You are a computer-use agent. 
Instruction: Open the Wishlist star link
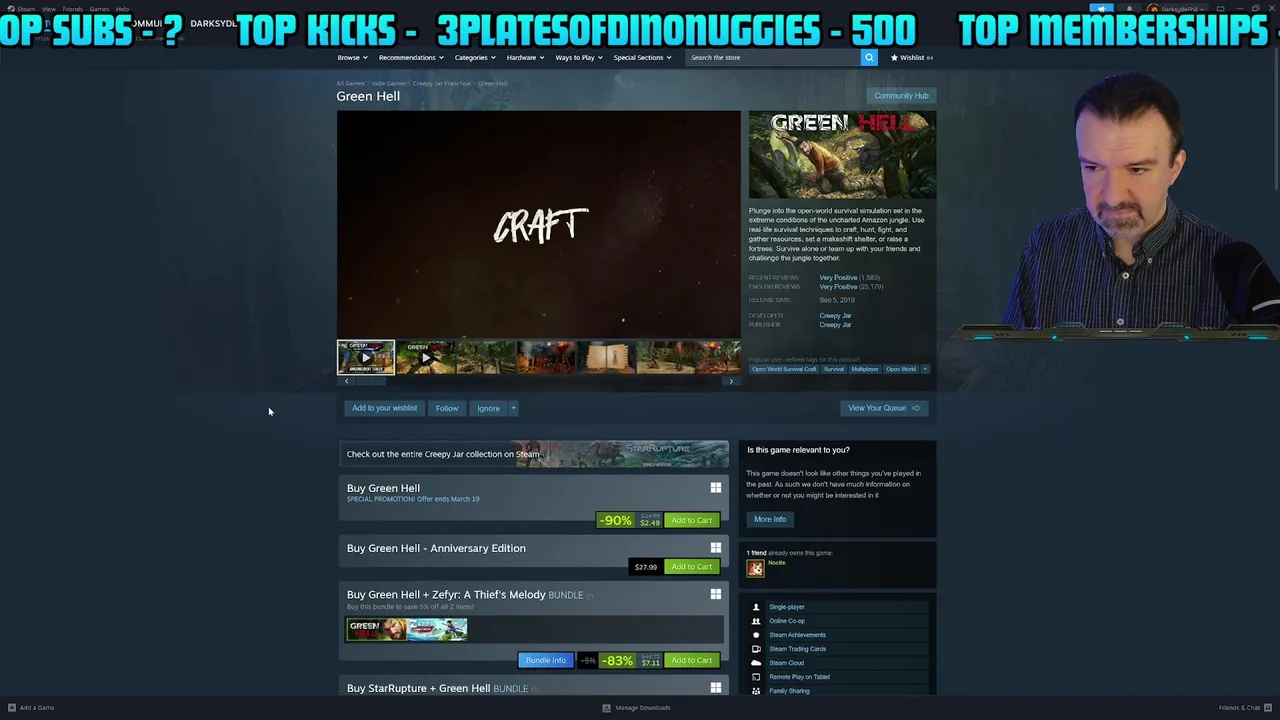coord(912,57)
